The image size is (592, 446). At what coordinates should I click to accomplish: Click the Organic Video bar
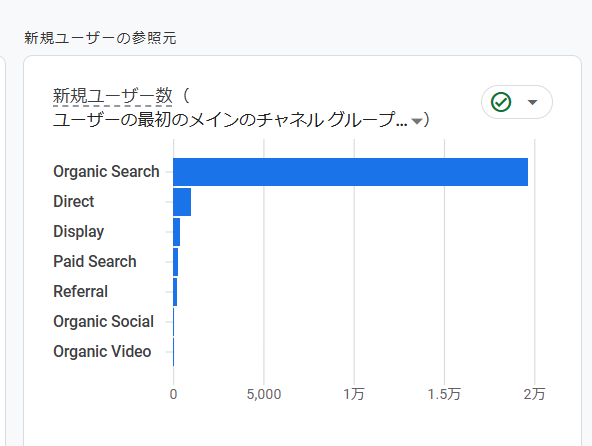click(x=174, y=352)
